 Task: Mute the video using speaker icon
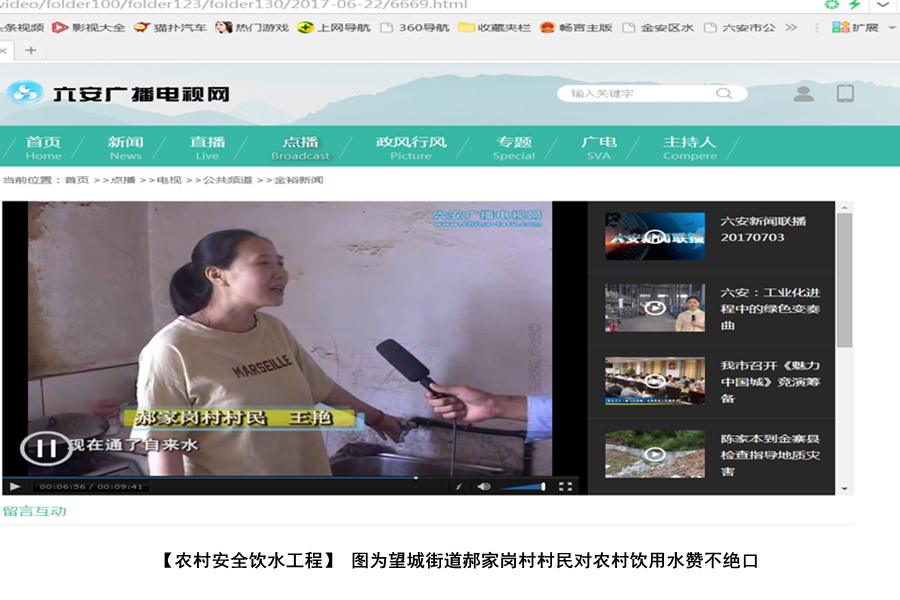pos(484,487)
